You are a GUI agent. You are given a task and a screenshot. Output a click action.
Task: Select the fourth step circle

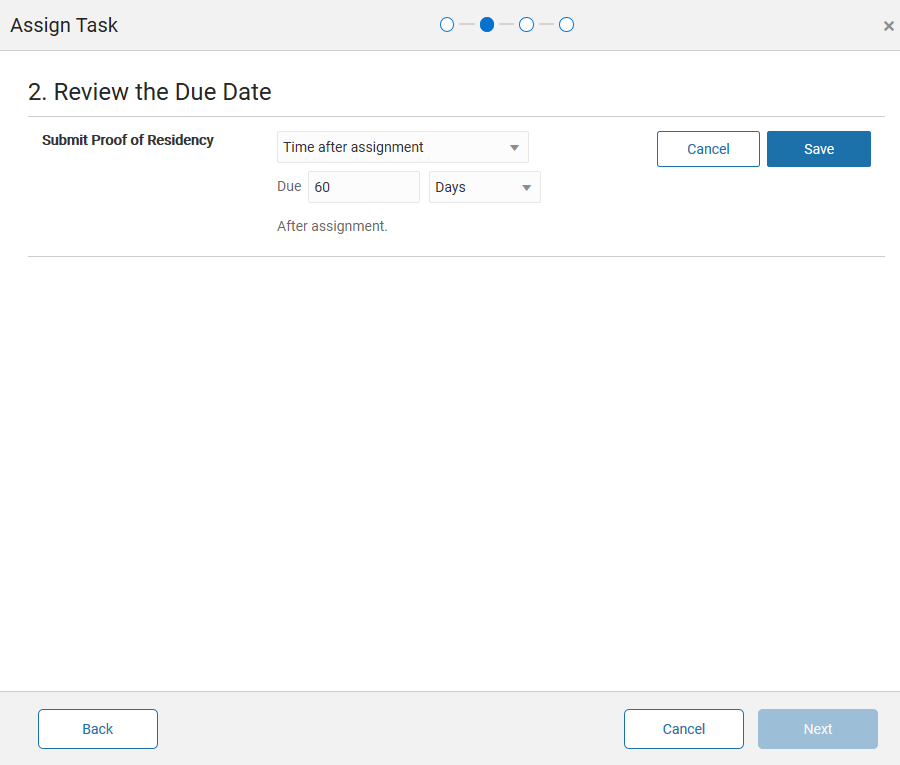566,25
